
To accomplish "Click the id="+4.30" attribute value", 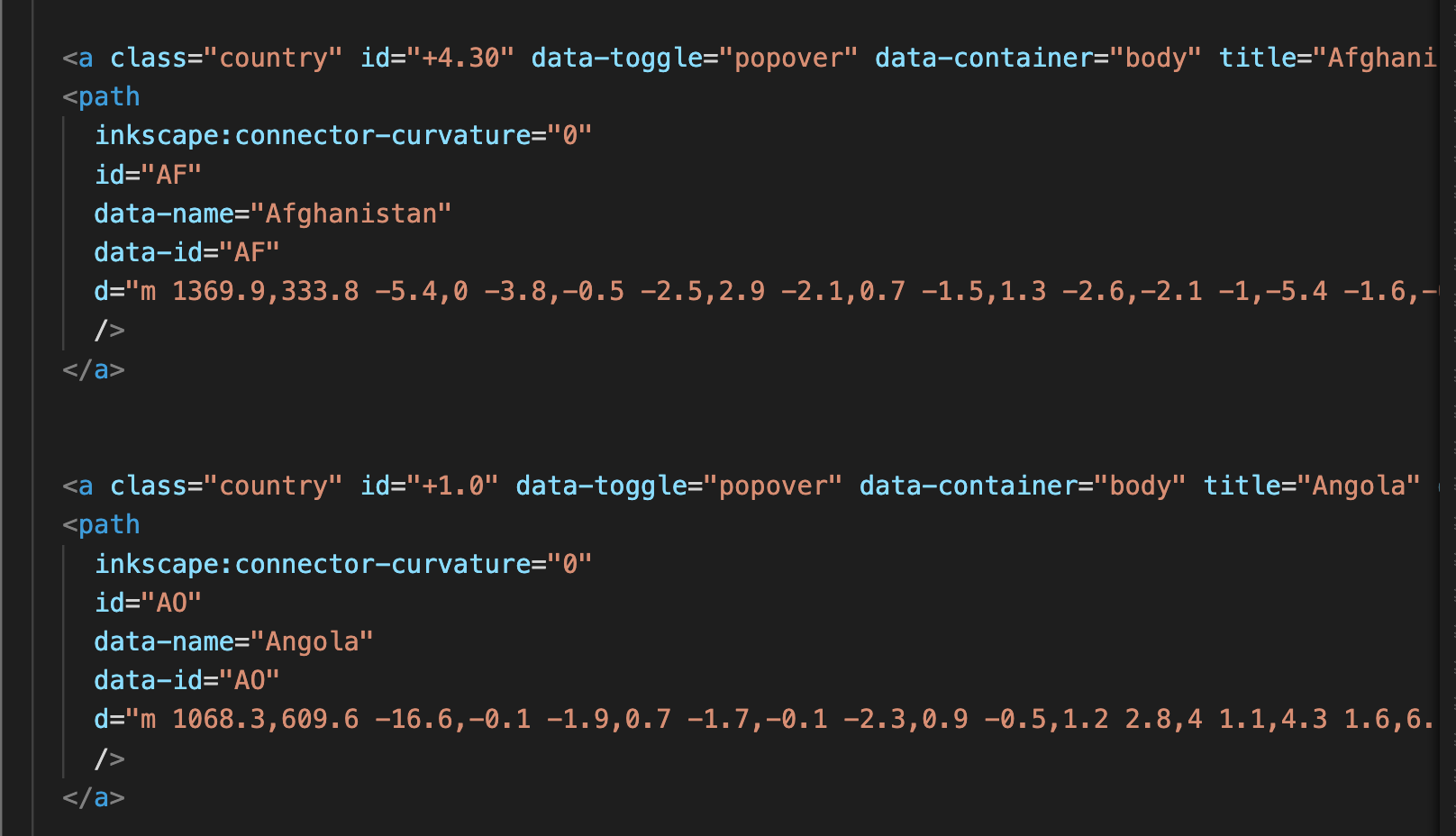I will [460, 58].
